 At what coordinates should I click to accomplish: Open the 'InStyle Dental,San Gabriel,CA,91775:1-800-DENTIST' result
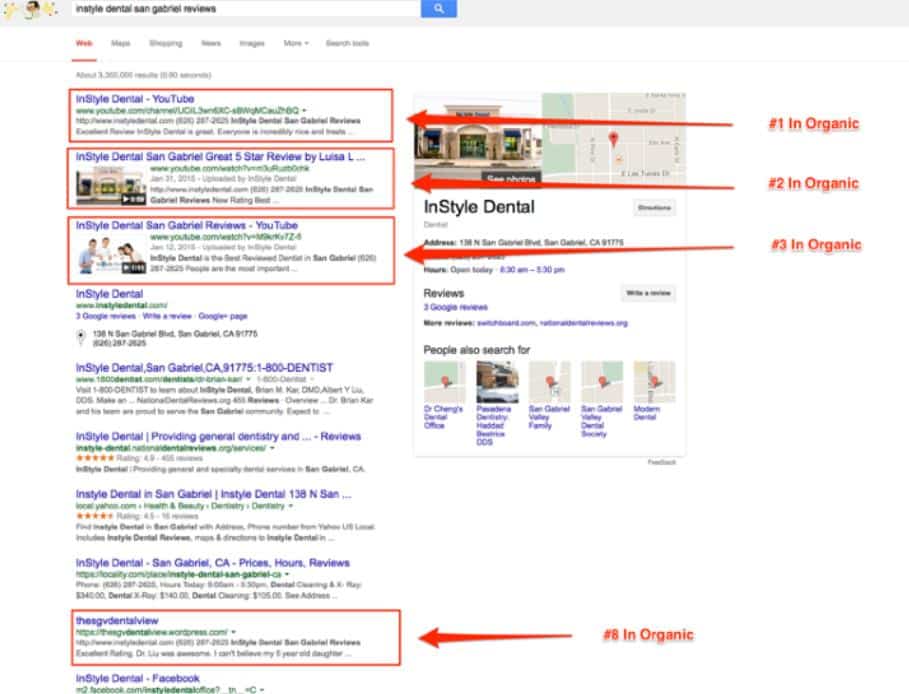coord(204,368)
